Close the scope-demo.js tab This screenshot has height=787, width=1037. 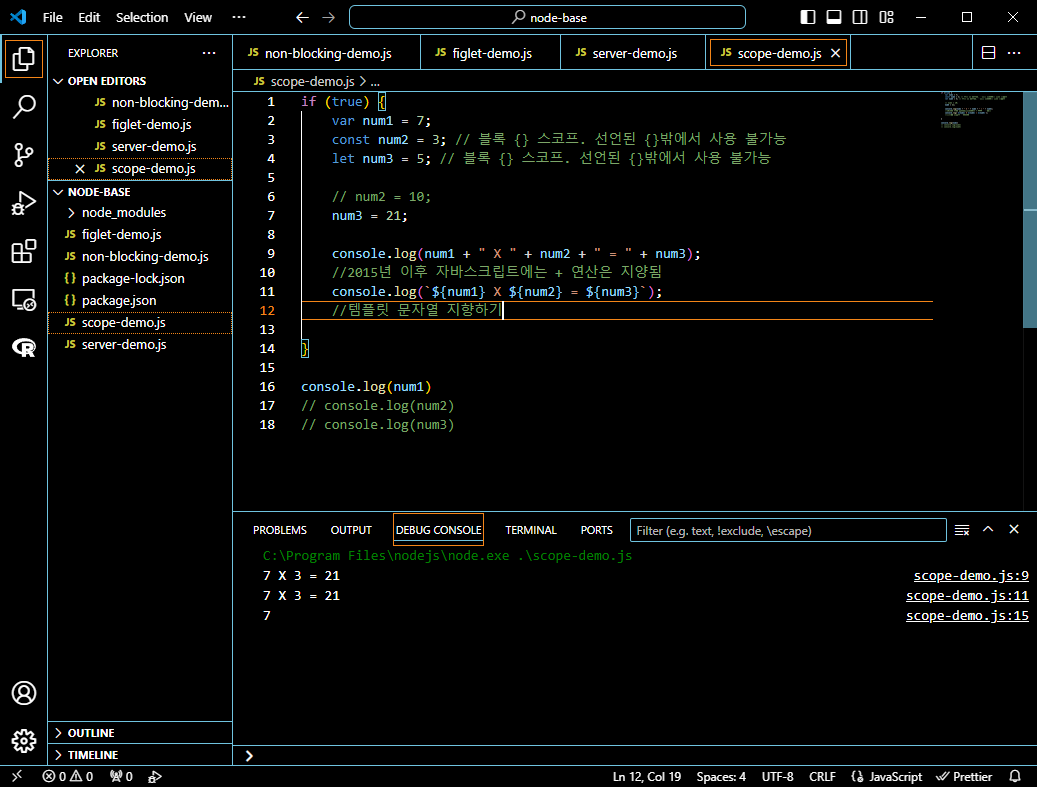835,53
